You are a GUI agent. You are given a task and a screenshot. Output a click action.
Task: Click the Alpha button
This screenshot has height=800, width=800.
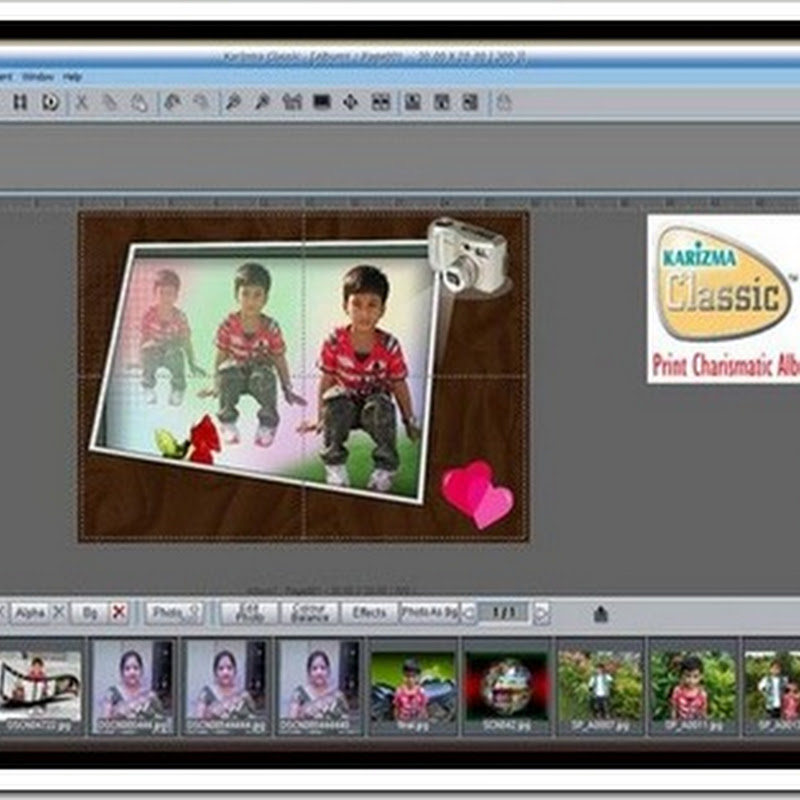coord(30,613)
